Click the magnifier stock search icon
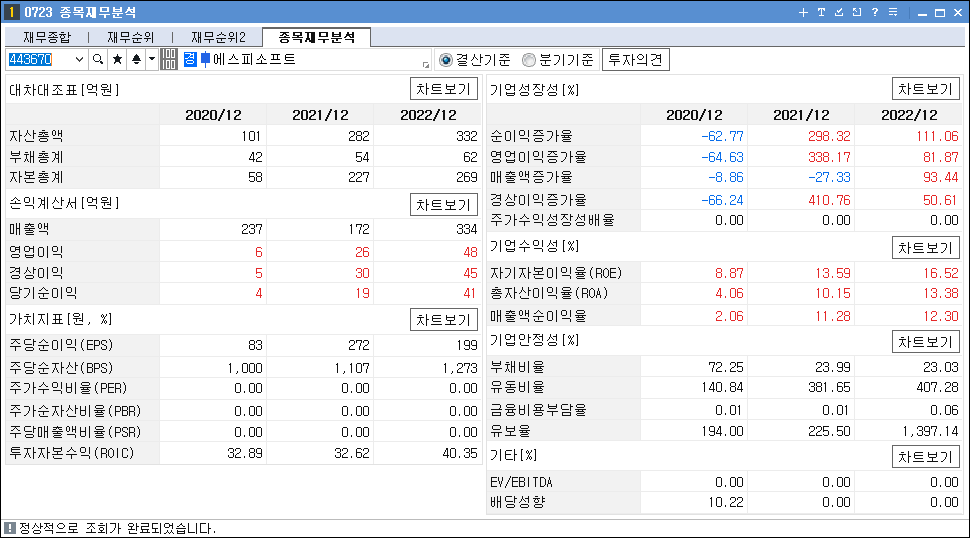970x538 pixels. (98, 59)
